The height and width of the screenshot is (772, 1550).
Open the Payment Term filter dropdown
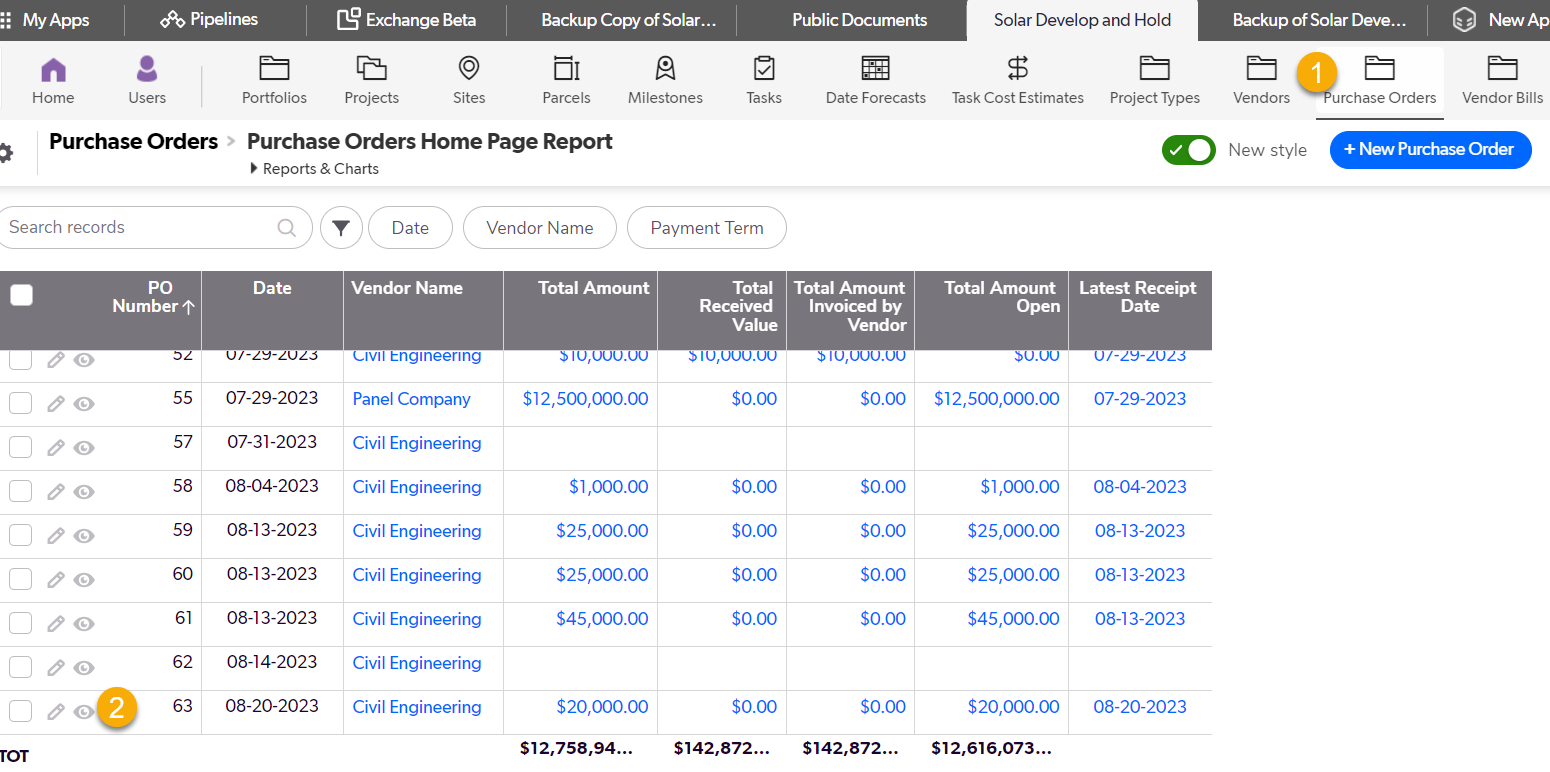[707, 228]
